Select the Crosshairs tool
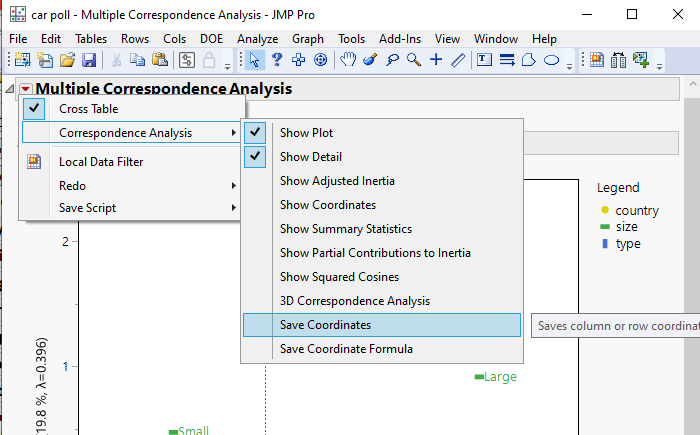 [x=436, y=60]
